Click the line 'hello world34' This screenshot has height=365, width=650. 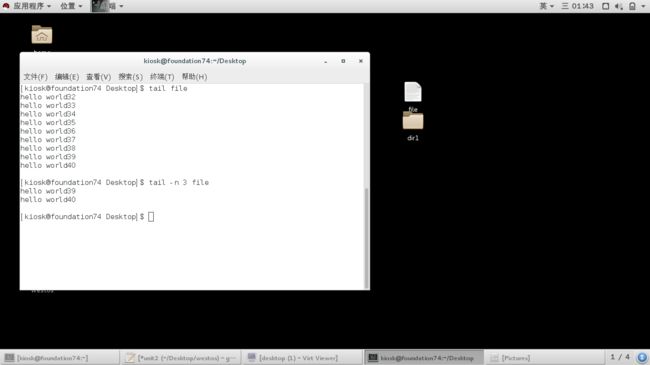click(x=48, y=114)
